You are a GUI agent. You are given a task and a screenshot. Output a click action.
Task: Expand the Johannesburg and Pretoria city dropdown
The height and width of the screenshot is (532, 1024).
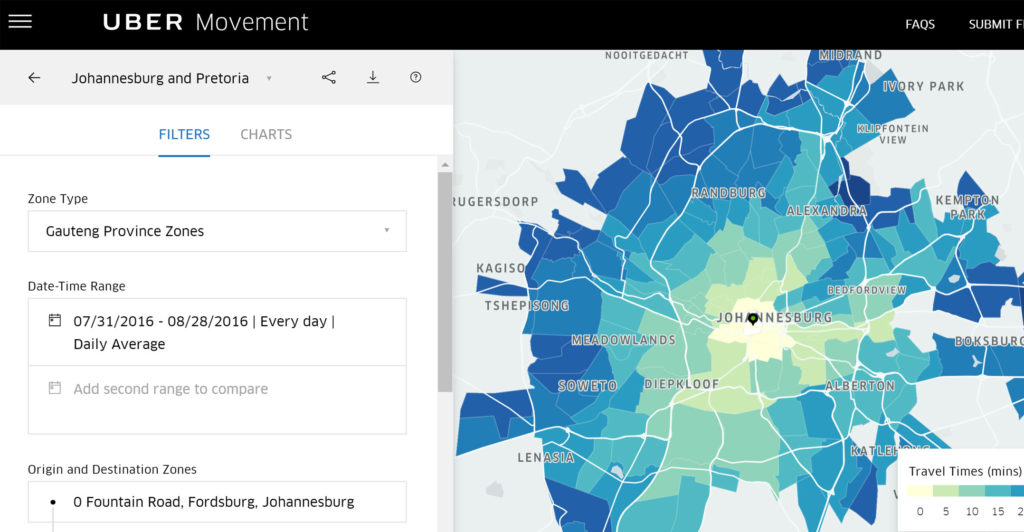point(269,78)
